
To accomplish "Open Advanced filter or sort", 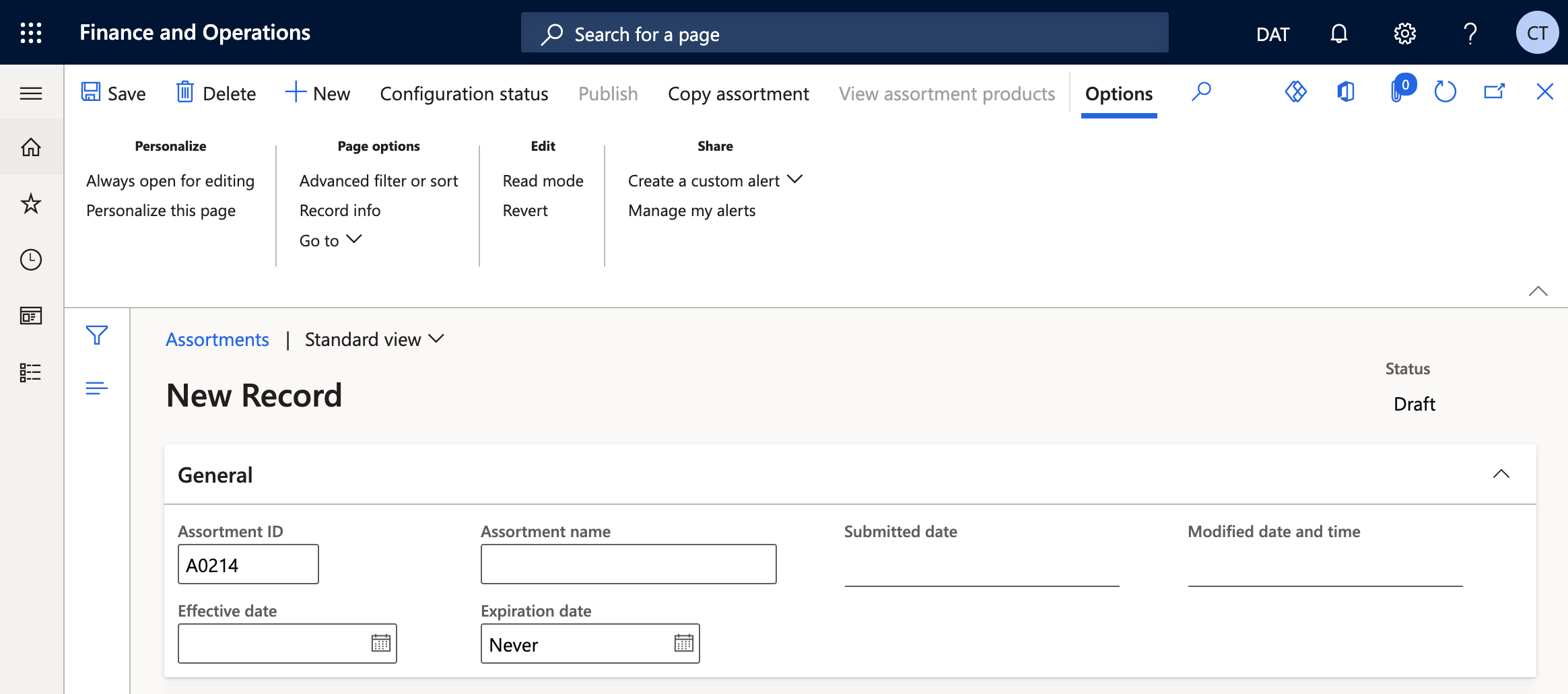I will [378, 181].
